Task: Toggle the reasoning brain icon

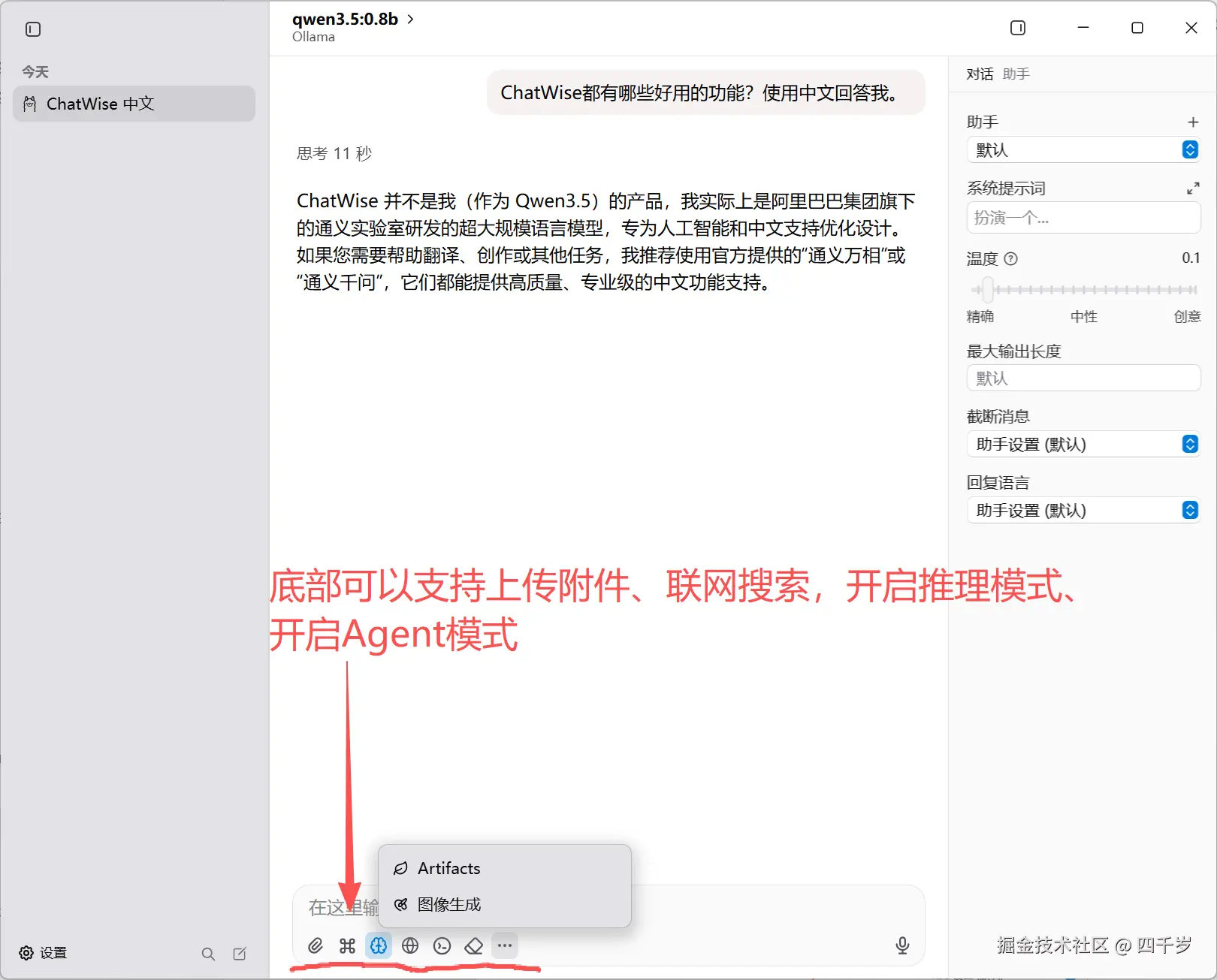Action: 379,945
